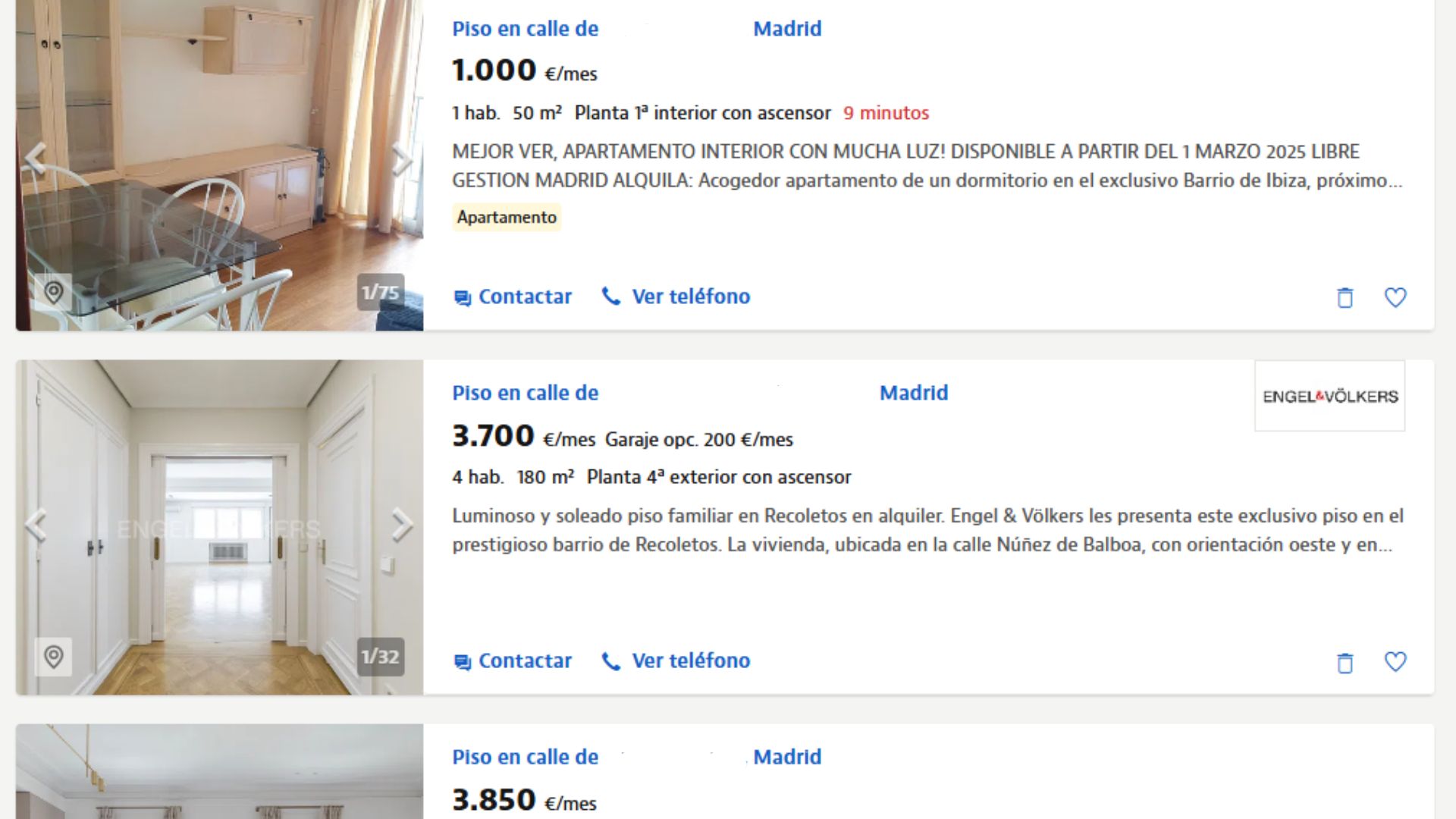Reveal the phone number for the 3.700 € listing
Screen dimensions: 1456x819
(676, 661)
